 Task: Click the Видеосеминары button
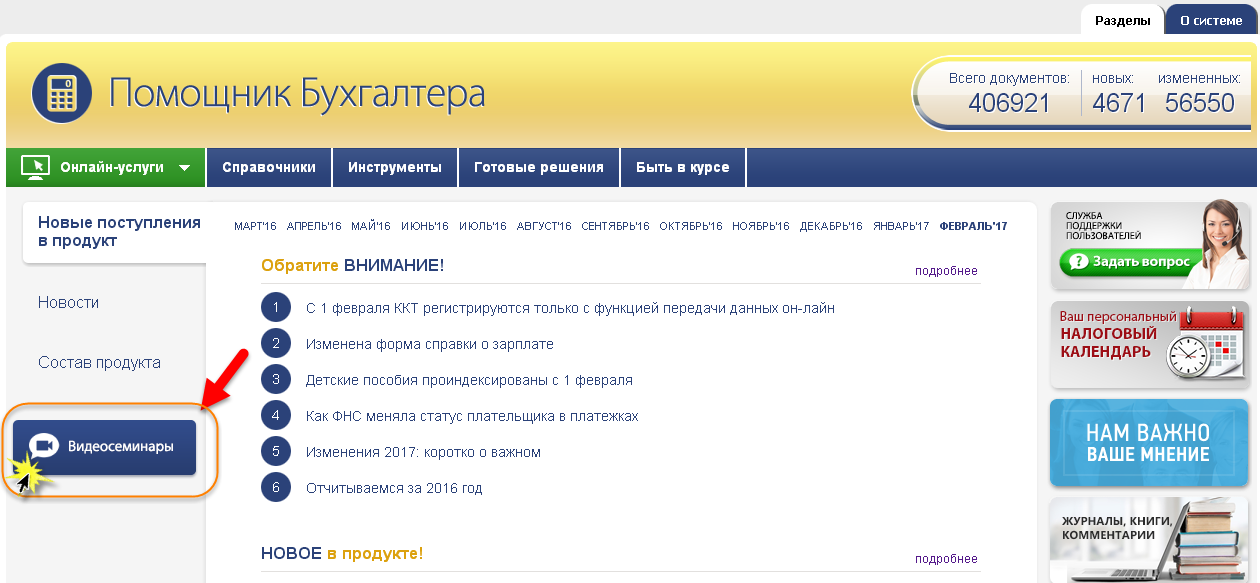pyautogui.click(x=104, y=446)
